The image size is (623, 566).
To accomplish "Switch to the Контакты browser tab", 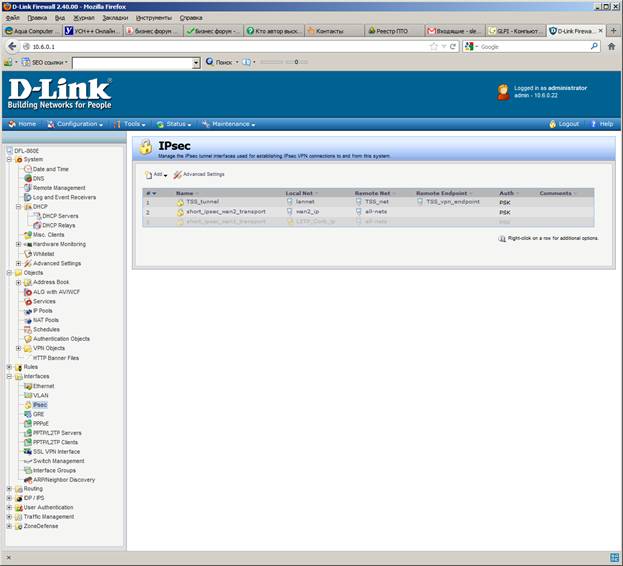I will point(334,31).
